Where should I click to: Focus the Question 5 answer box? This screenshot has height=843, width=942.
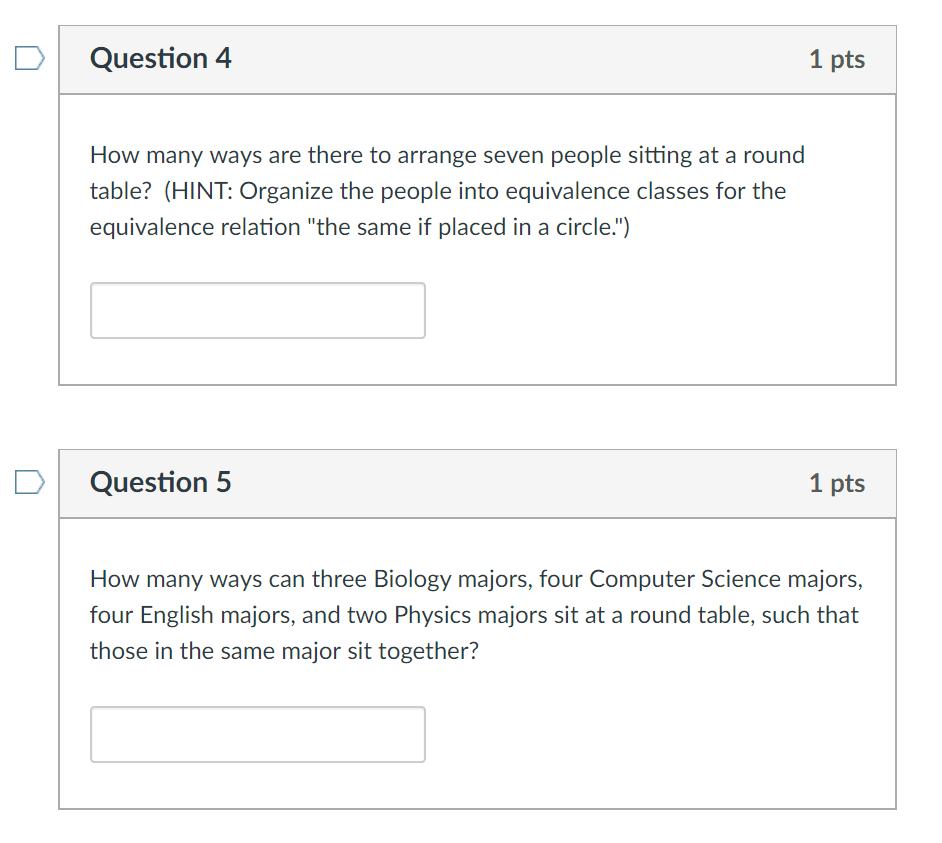[258, 734]
